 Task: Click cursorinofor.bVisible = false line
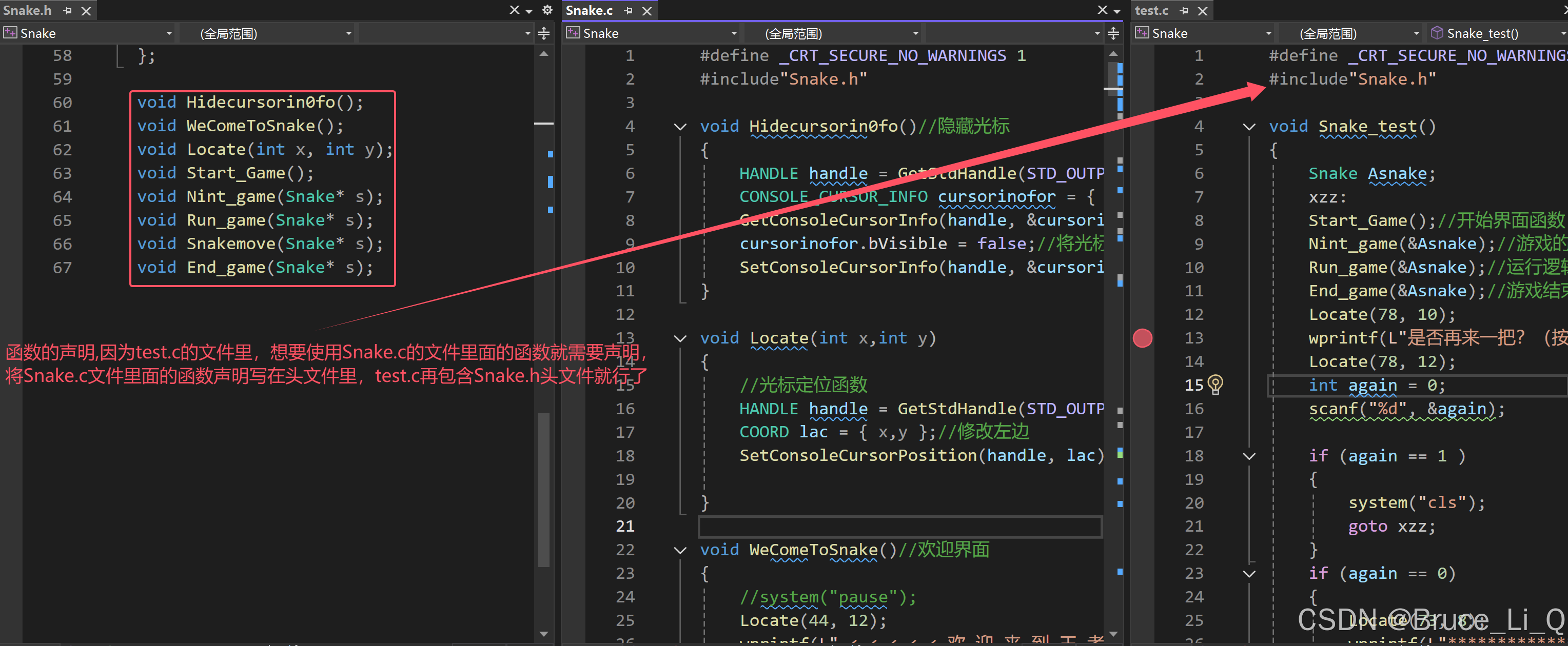coord(922,244)
